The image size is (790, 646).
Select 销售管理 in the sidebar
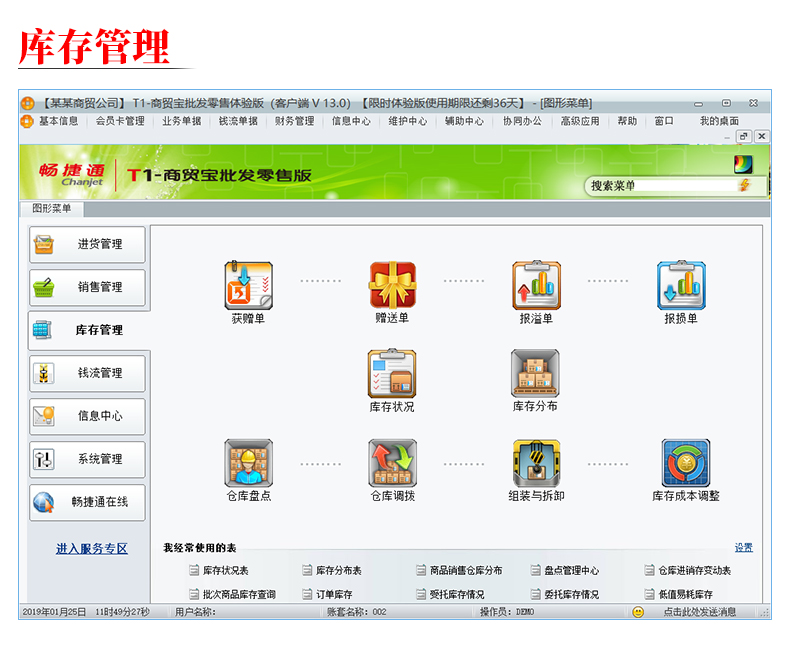[x=87, y=287]
